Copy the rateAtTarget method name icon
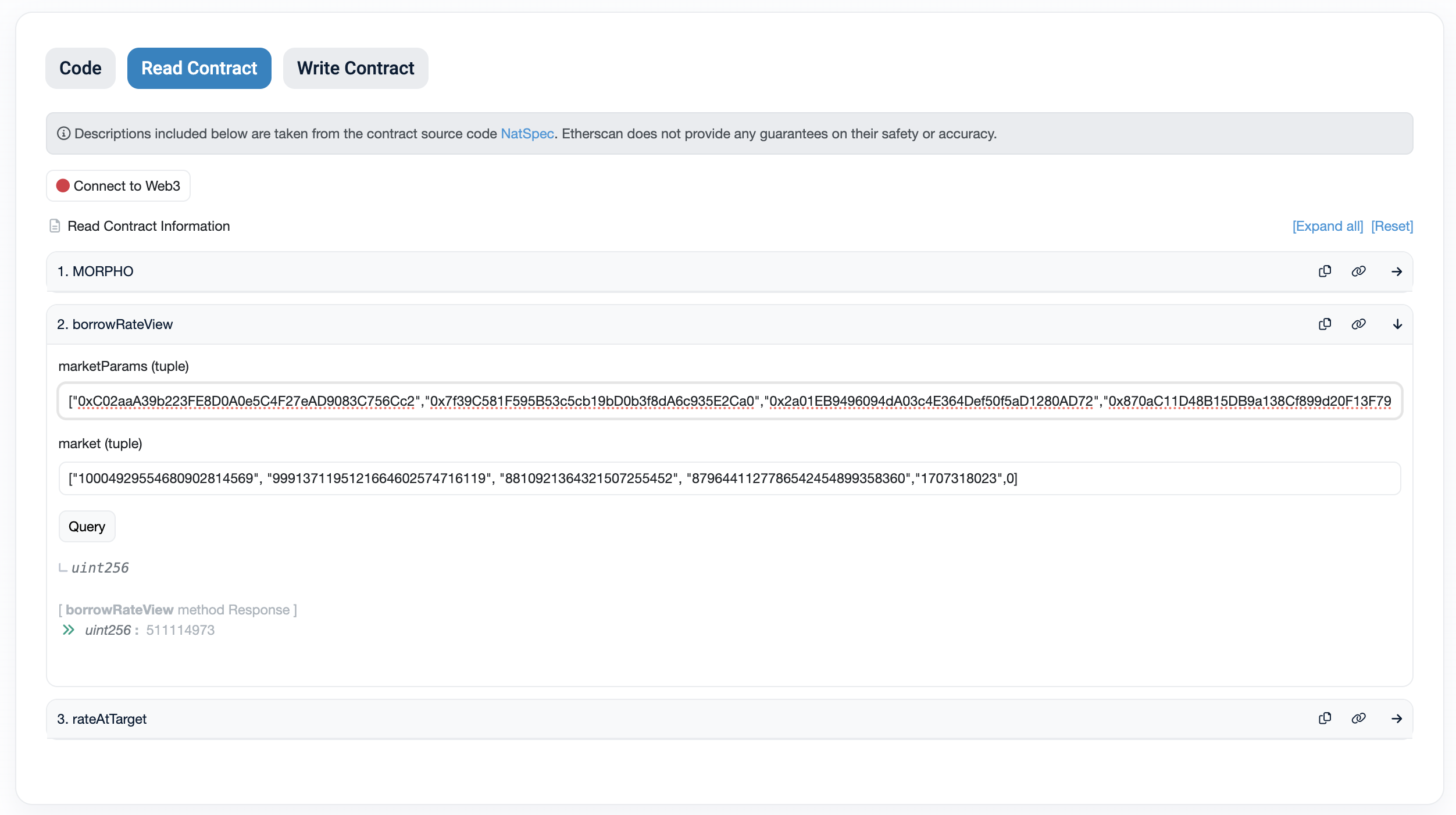 1325,719
